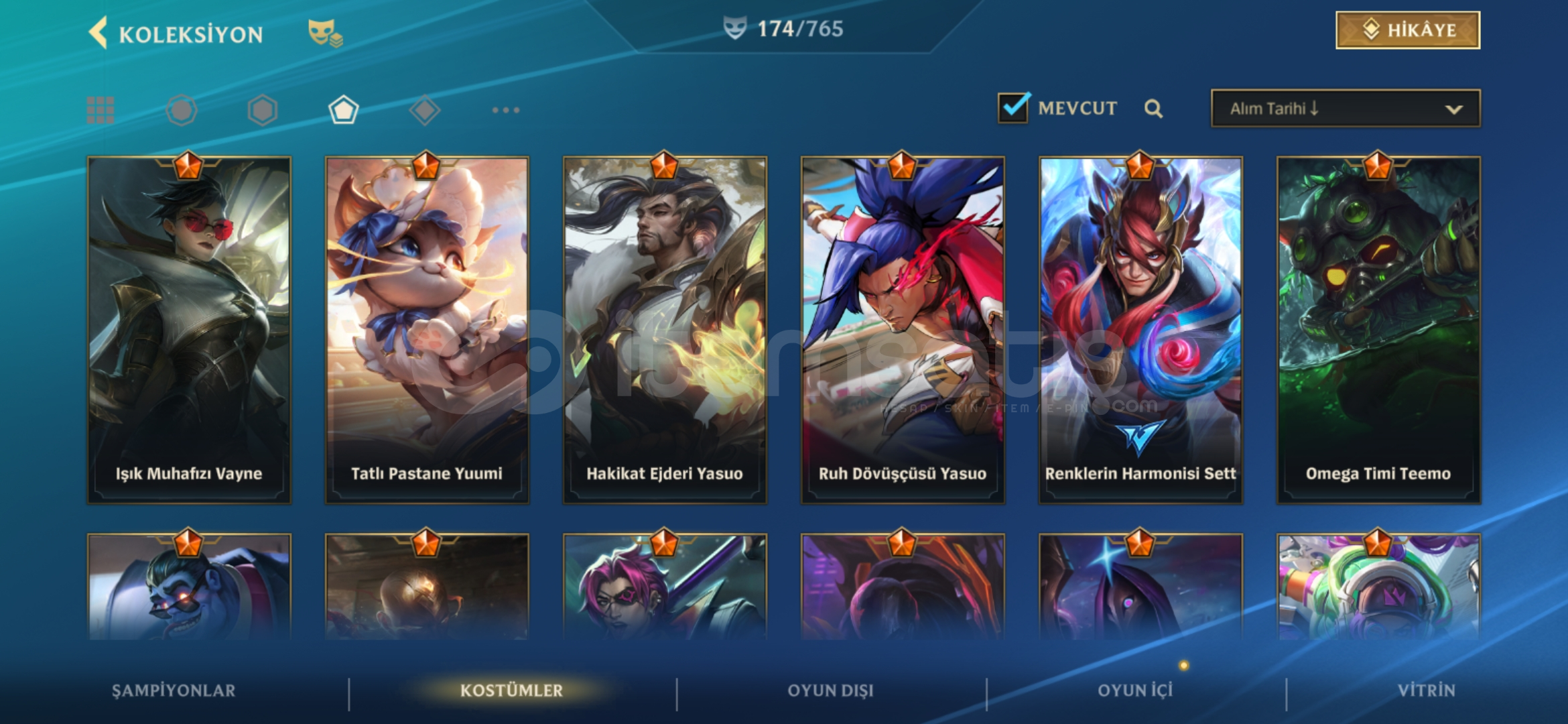Image resolution: width=1568 pixels, height=724 pixels.
Task: Open the Oyun İçi tab
Action: point(1136,690)
